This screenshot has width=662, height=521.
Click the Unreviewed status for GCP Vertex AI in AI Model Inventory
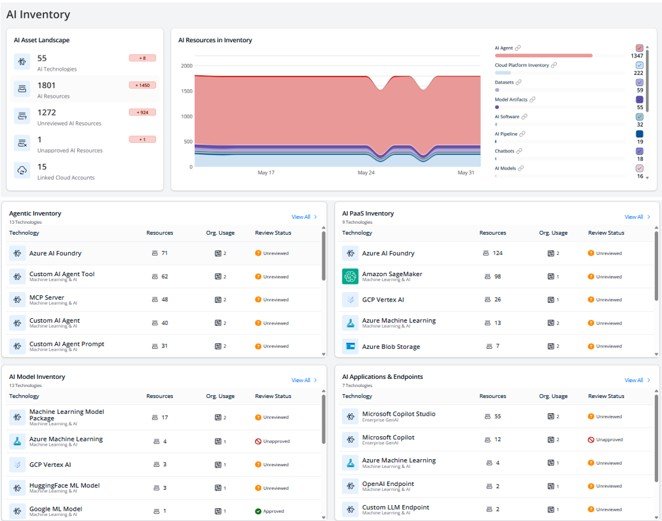tap(272, 465)
